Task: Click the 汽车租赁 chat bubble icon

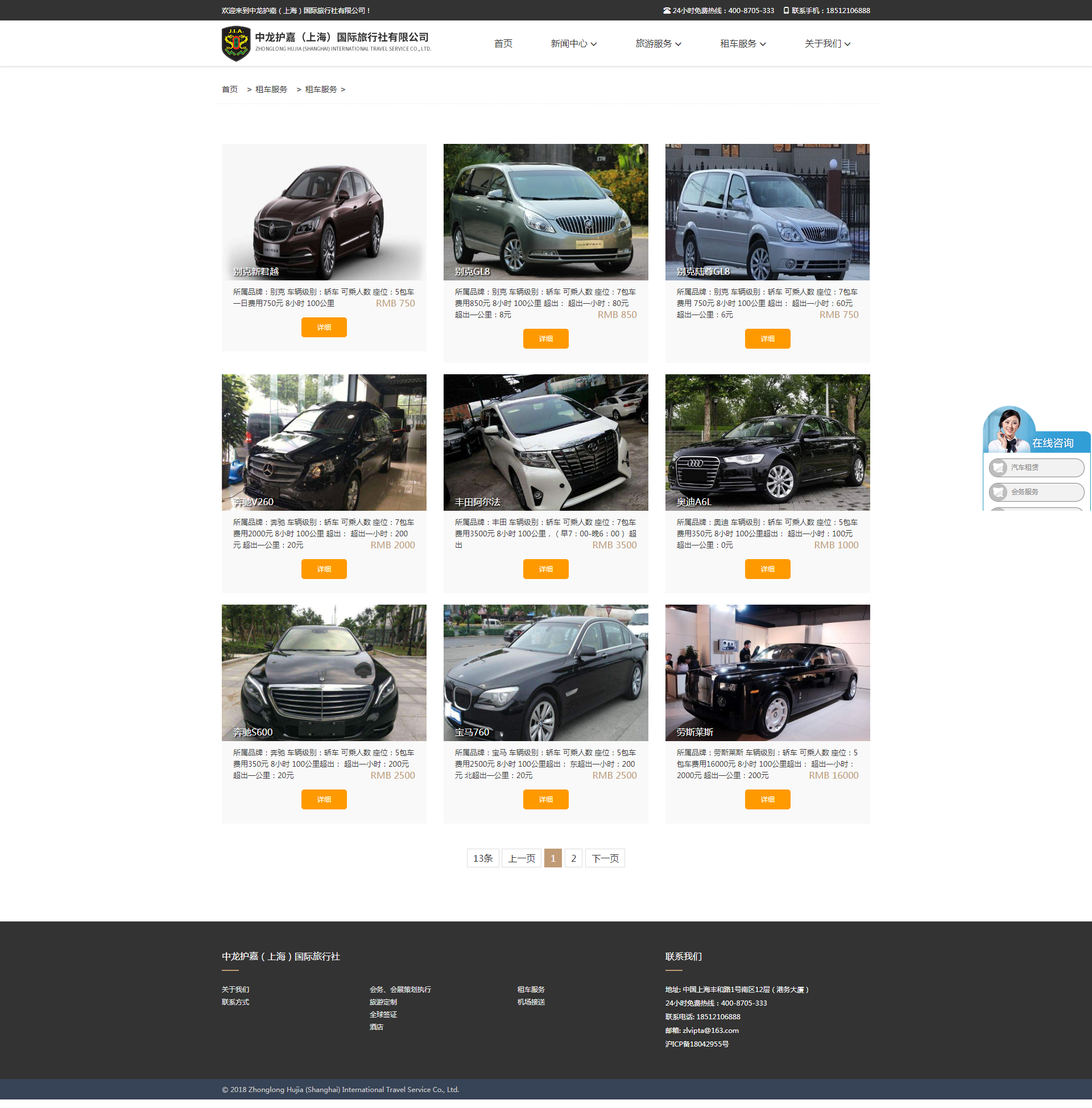Action: click(999, 468)
